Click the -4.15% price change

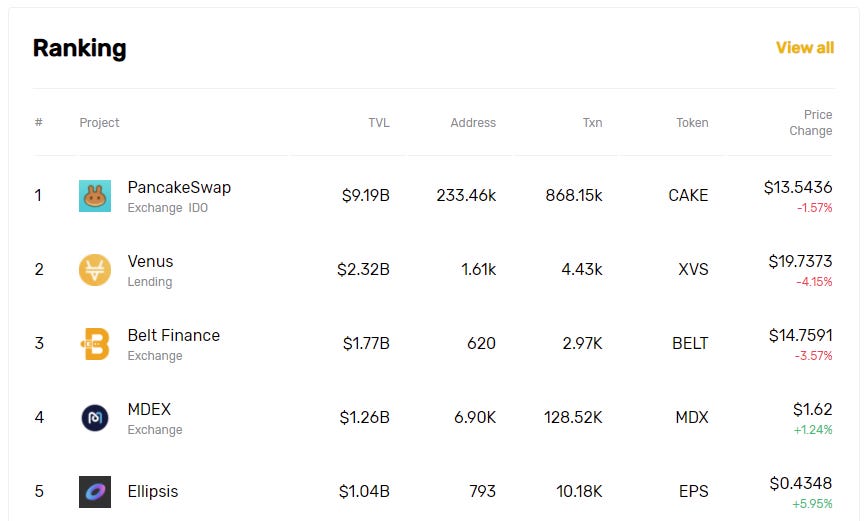[x=814, y=282]
